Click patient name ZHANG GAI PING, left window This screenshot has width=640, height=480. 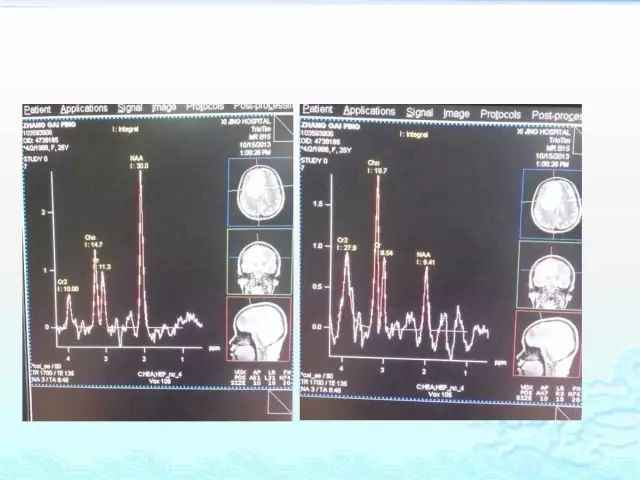pos(49,125)
